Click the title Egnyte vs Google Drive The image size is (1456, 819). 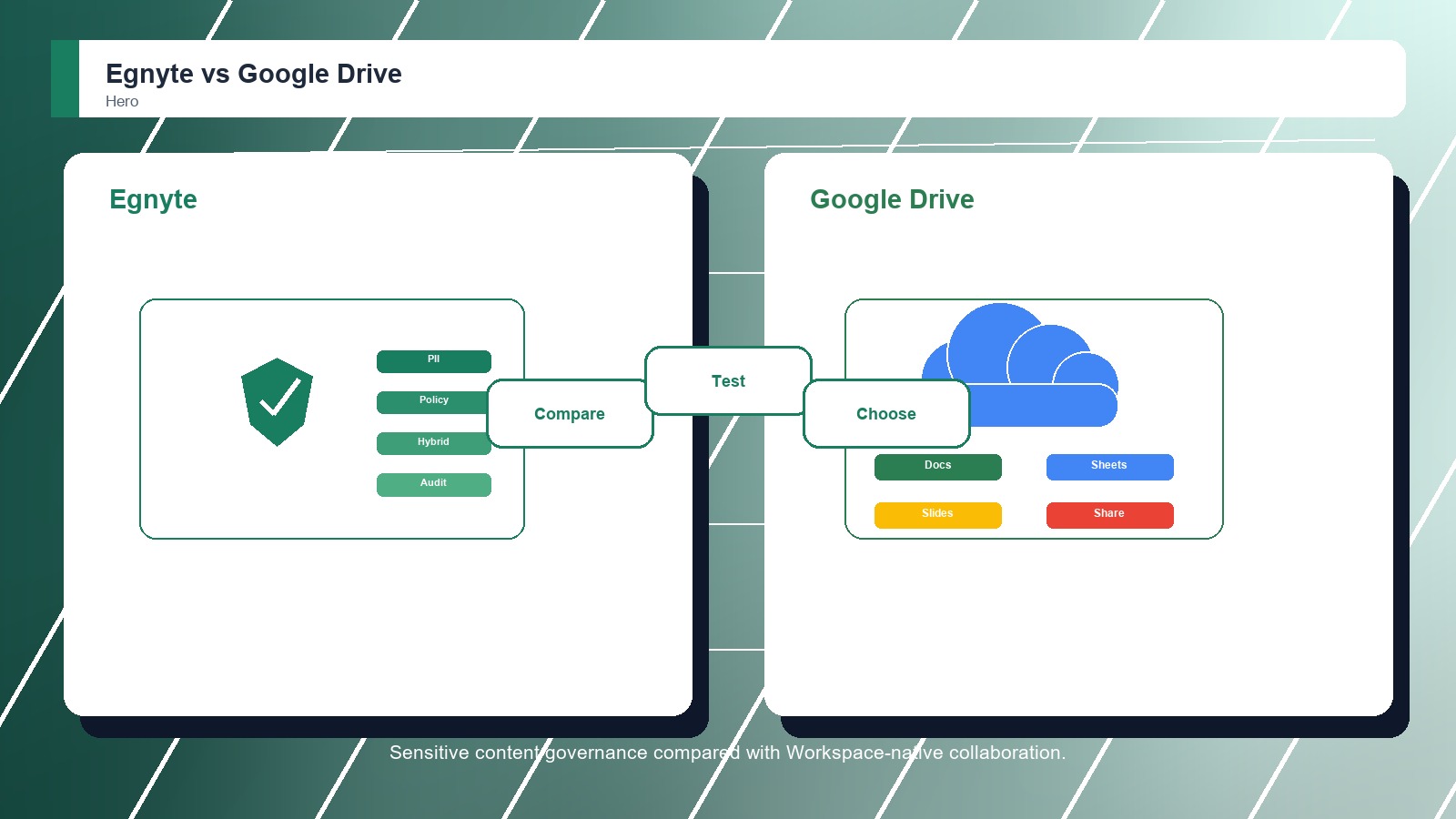coord(254,74)
